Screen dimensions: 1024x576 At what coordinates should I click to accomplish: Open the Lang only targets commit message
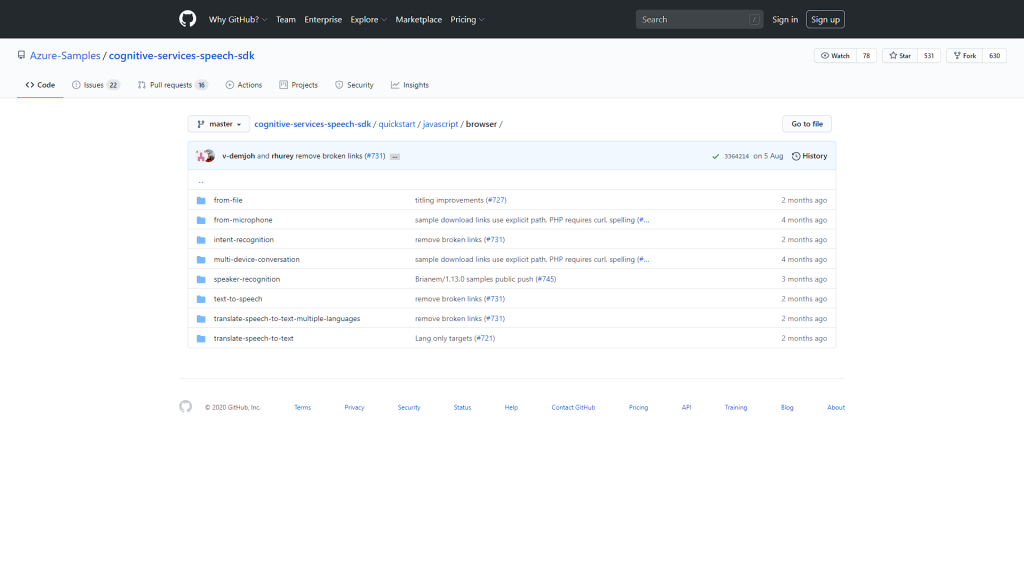click(x=443, y=338)
